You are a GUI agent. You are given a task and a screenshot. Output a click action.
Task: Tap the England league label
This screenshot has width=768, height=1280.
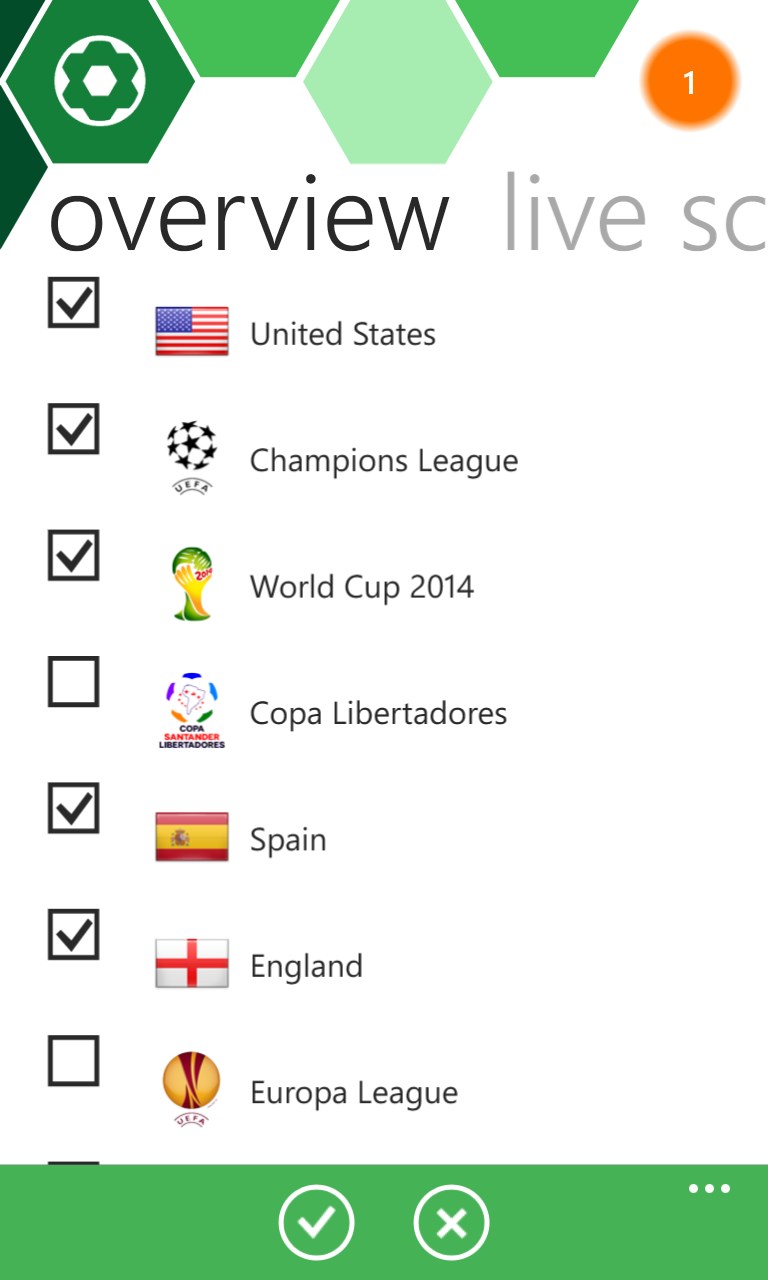306,967
